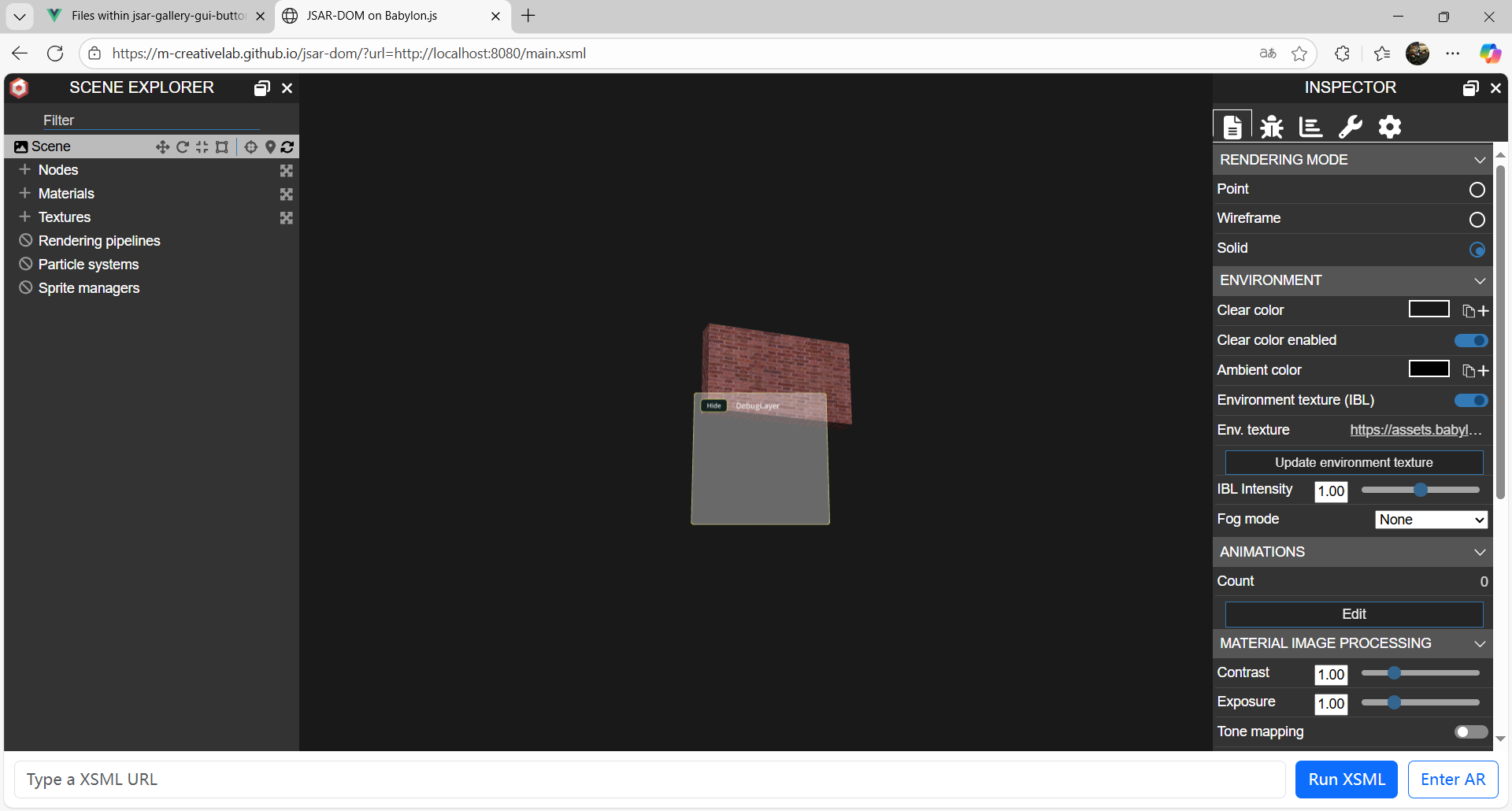This screenshot has height=811, width=1512.
Task: Switch to Files within jsar-gallery browser tab
Action: click(x=157, y=16)
